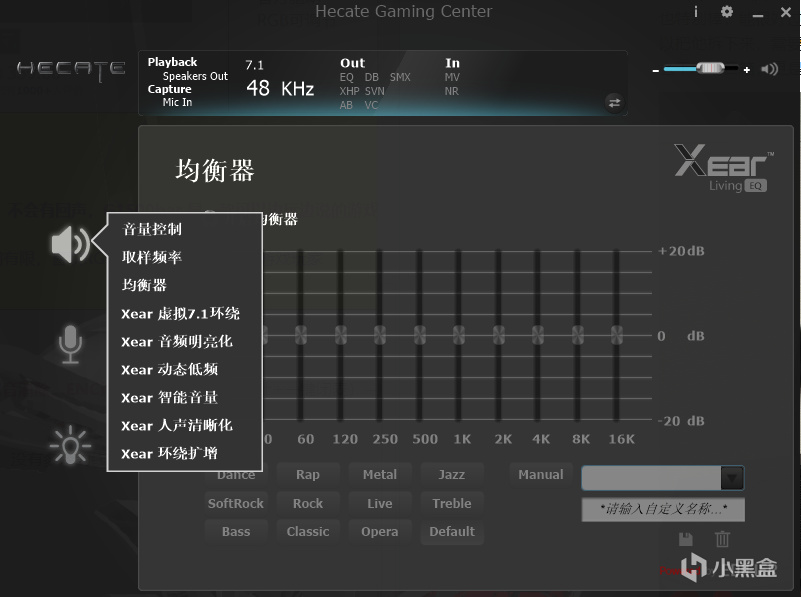Open the microphone settings icon
The image size is (801, 597).
click(70, 344)
